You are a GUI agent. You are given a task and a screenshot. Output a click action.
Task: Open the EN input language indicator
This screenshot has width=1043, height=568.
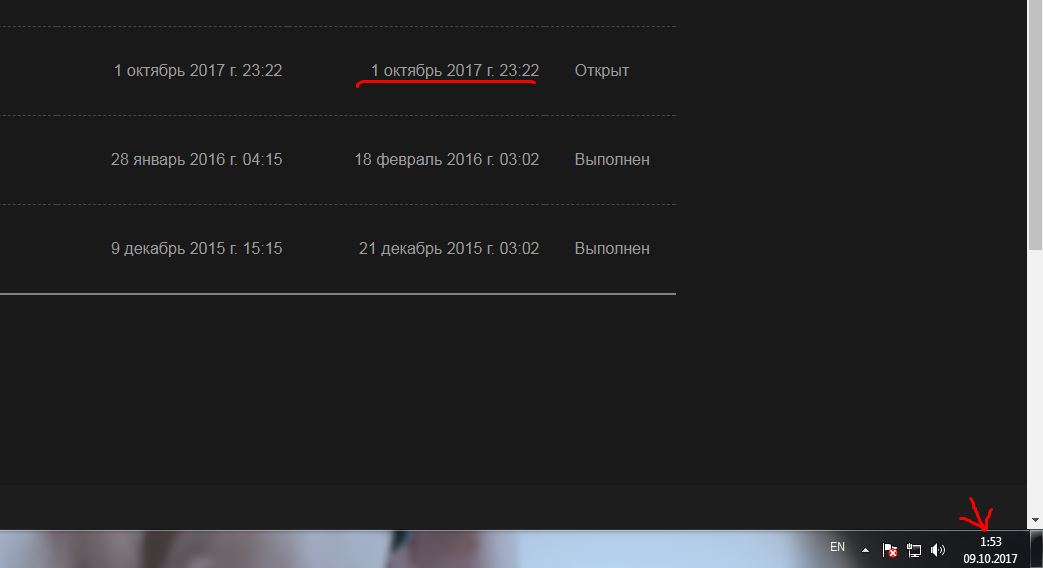[837, 547]
